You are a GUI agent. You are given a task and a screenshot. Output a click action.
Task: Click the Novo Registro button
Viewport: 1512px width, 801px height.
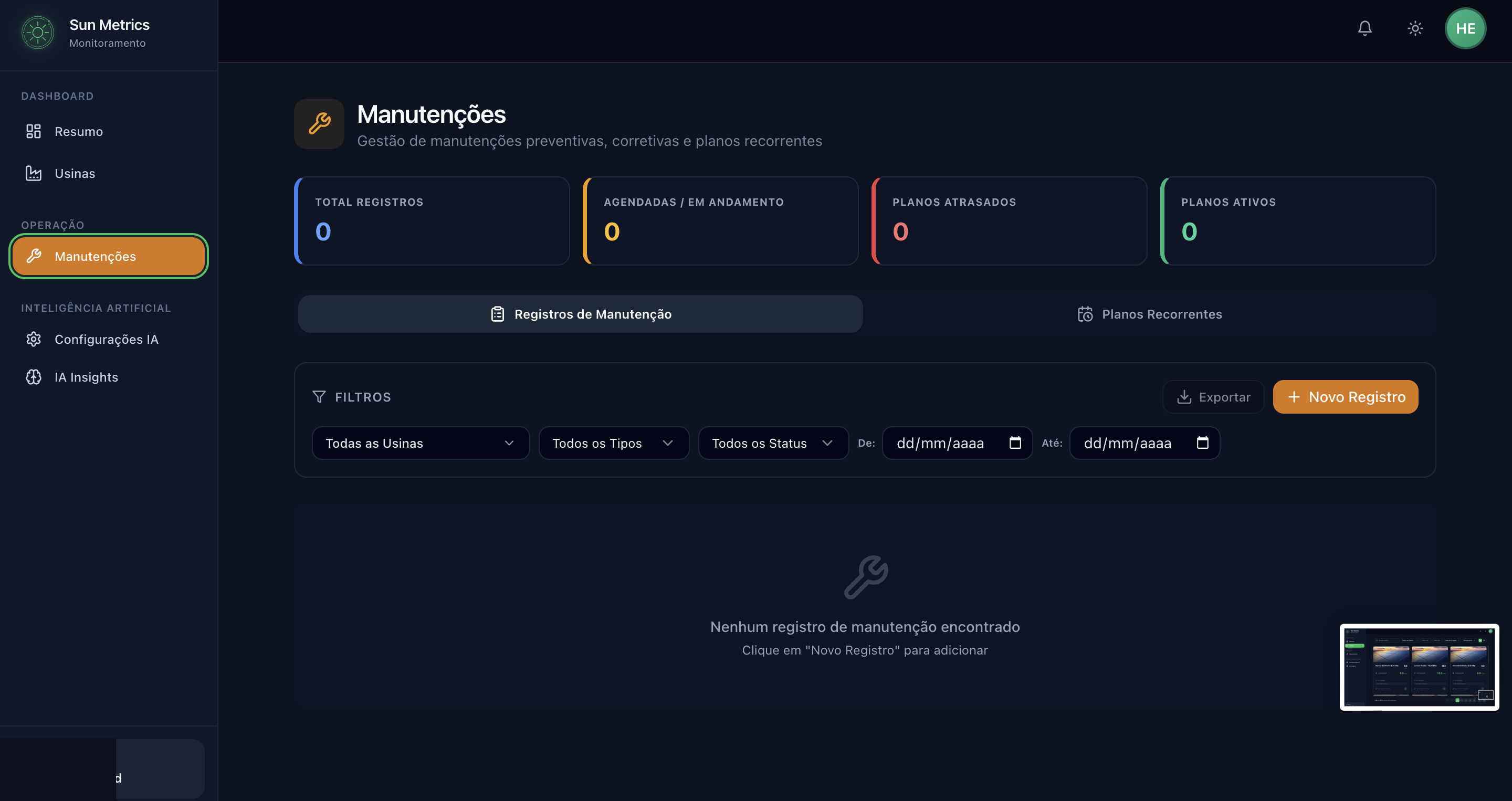[x=1345, y=397]
